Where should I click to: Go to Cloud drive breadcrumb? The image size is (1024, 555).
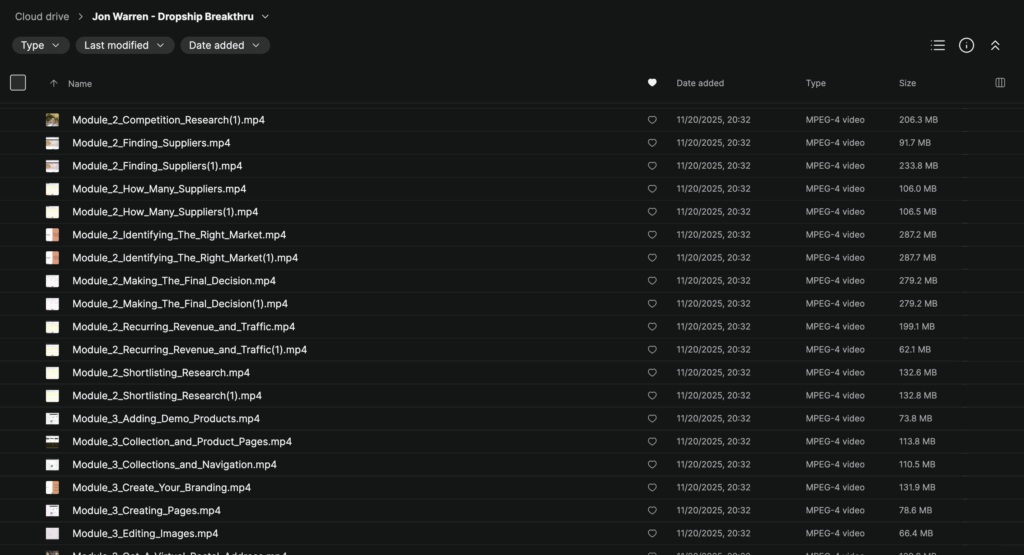click(41, 17)
